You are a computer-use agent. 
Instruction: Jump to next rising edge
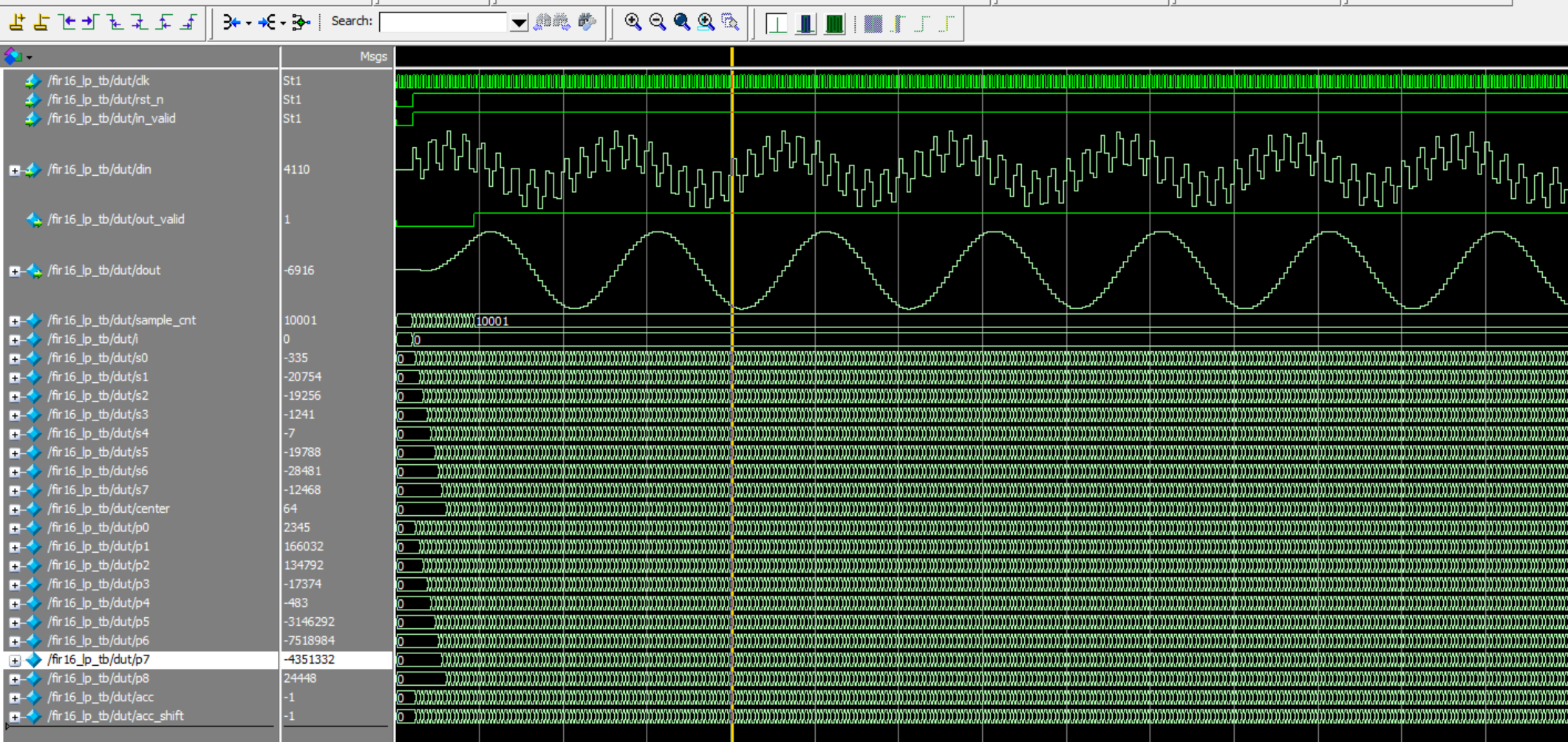(x=188, y=23)
